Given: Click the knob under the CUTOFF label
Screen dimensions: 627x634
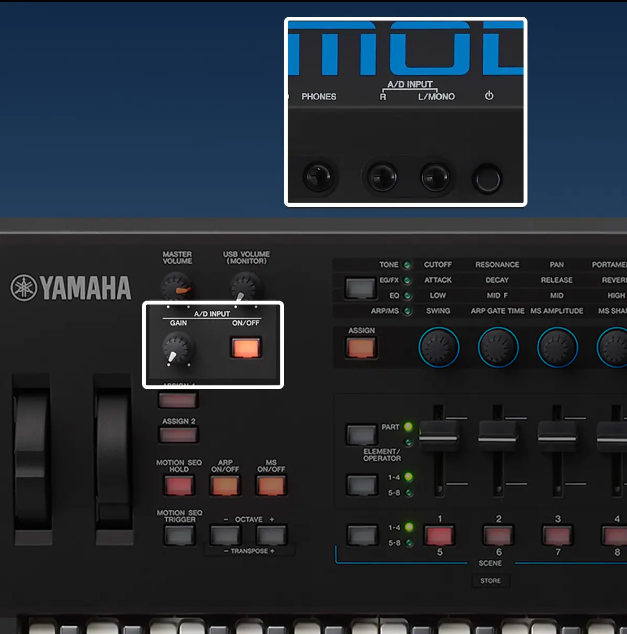Looking at the screenshot, I should click(439, 347).
